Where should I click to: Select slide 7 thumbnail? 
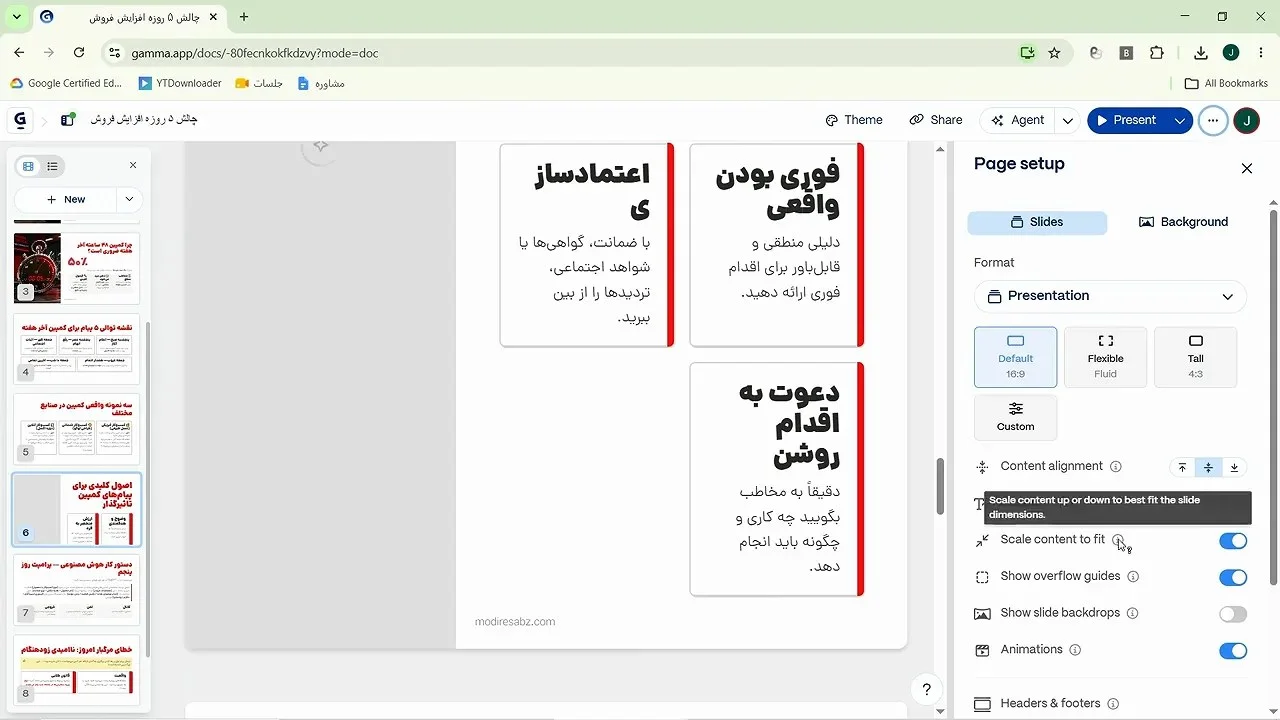coord(76,590)
